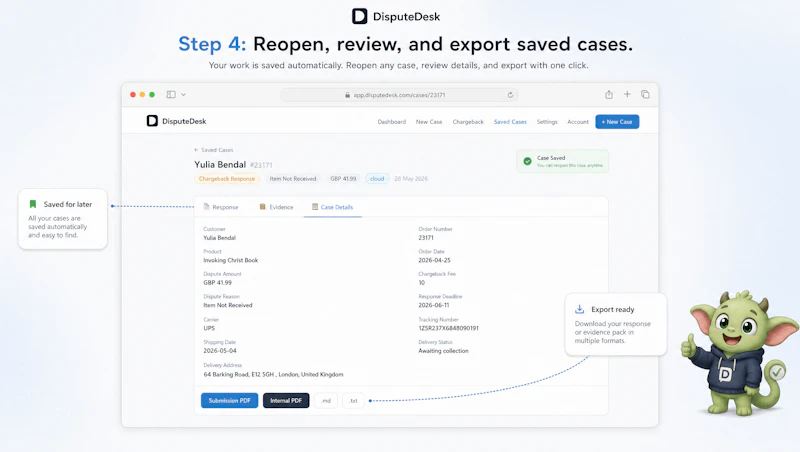The image size is (800, 452).
Task: Open the Account nav item
Action: (x=578, y=122)
